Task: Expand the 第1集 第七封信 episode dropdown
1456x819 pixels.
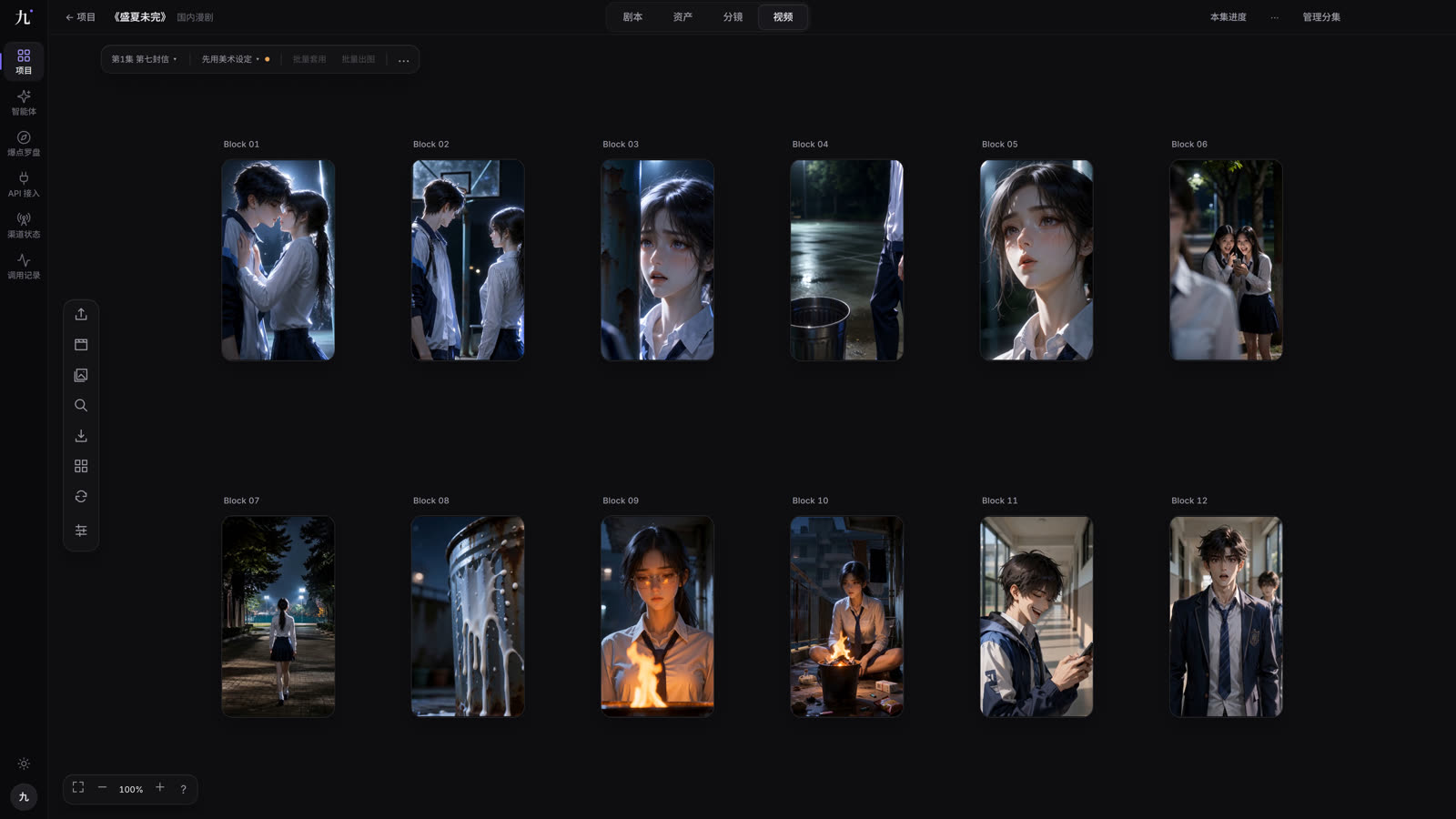Action: [x=144, y=59]
